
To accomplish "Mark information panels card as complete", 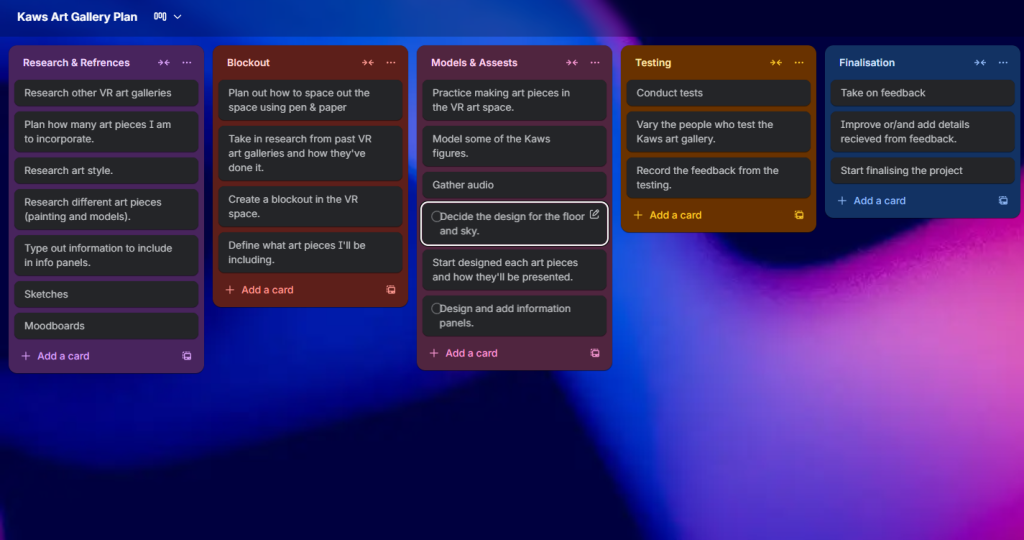I will pyautogui.click(x=436, y=309).
